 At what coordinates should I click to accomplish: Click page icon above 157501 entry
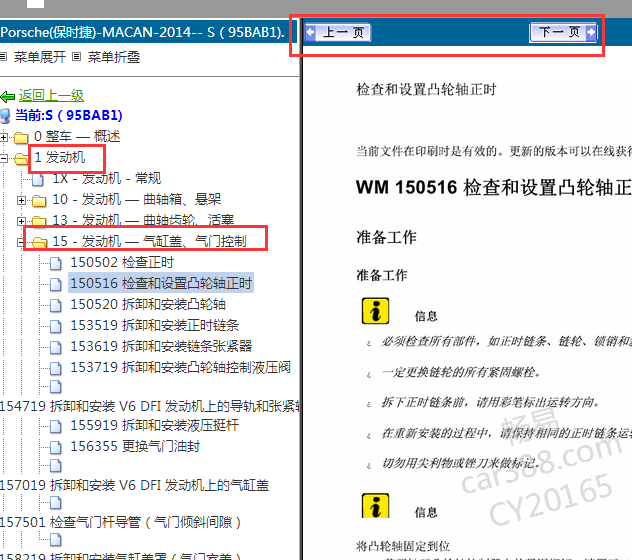tap(56, 503)
